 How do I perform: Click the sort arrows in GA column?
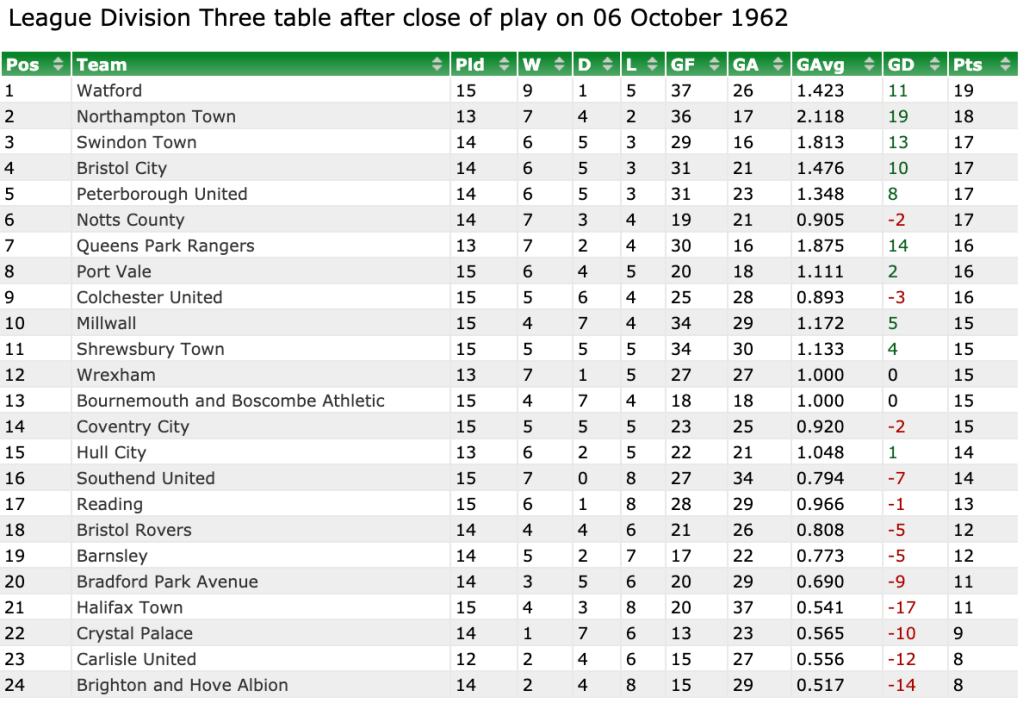(777, 65)
